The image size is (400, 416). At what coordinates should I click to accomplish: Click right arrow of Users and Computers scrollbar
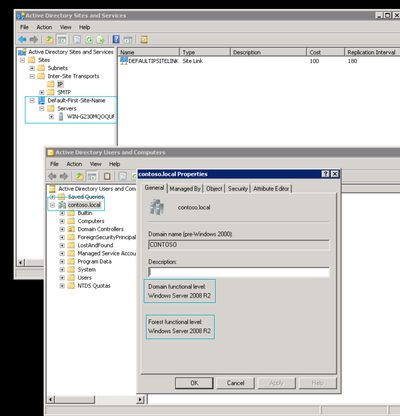tap(141, 399)
